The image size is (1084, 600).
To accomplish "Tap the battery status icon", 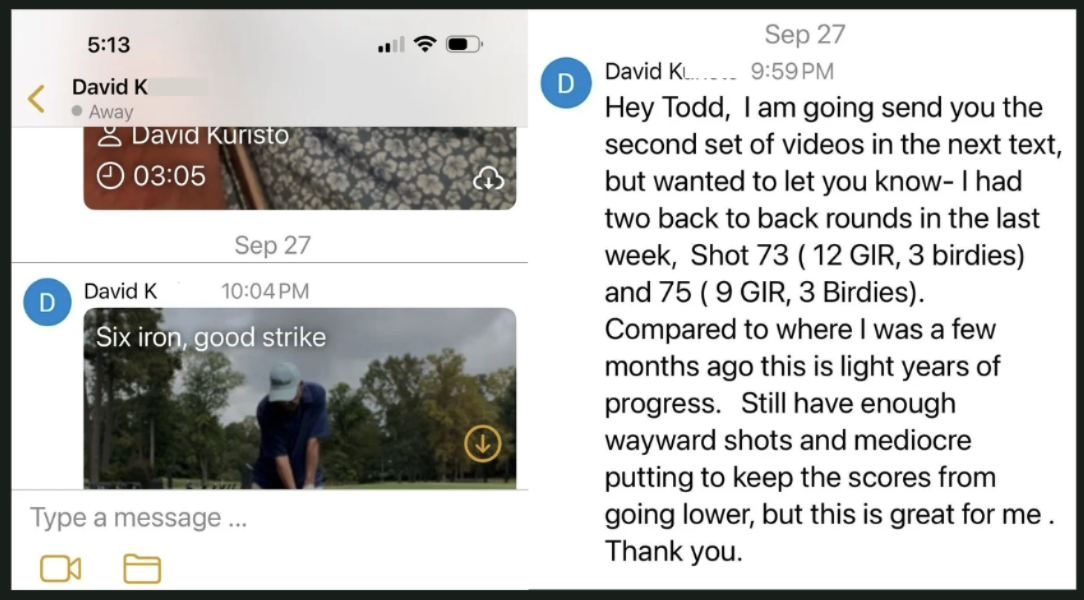I will (465, 44).
